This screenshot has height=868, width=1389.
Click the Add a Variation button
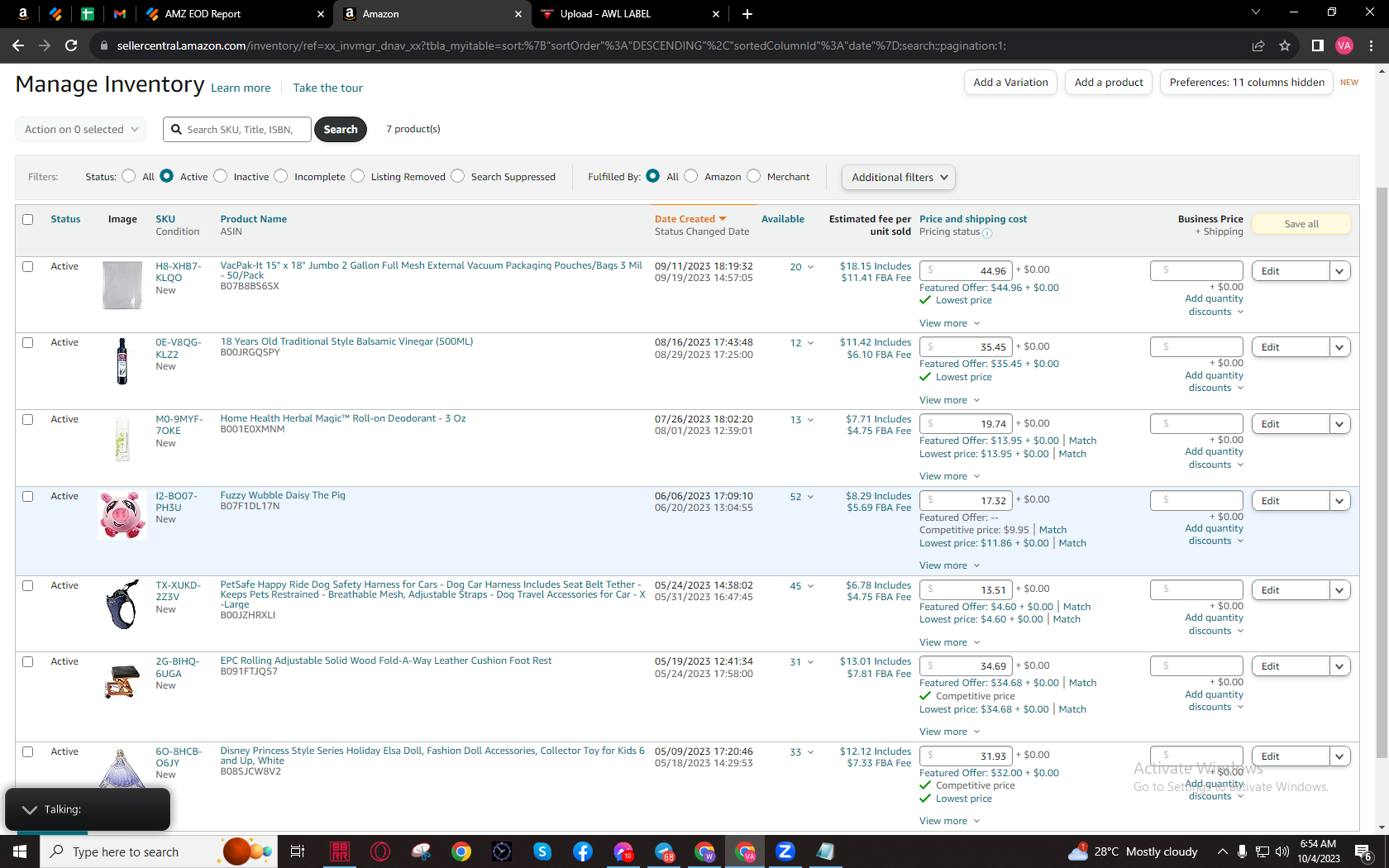tap(1010, 83)
